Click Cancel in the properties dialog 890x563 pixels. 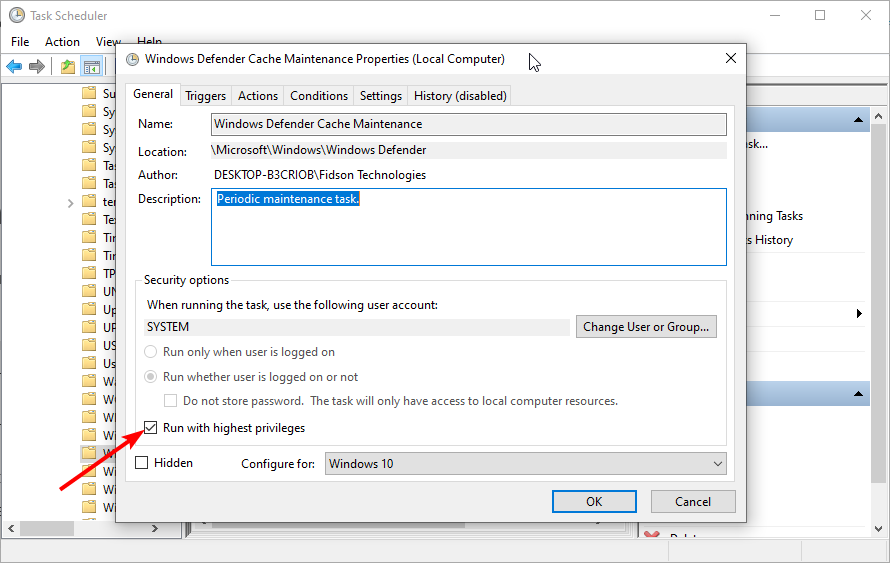[x=693, y=502]
